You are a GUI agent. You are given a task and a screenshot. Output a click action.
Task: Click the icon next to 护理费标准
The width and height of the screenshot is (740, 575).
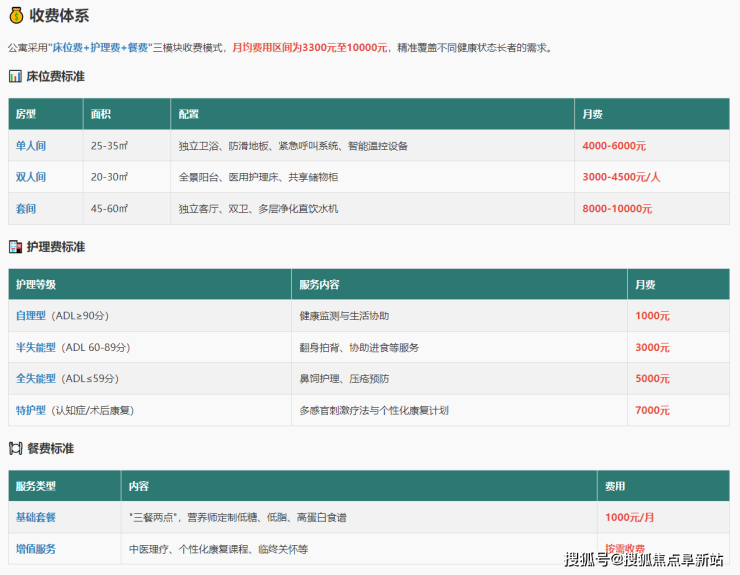click(x=15, y=247)
